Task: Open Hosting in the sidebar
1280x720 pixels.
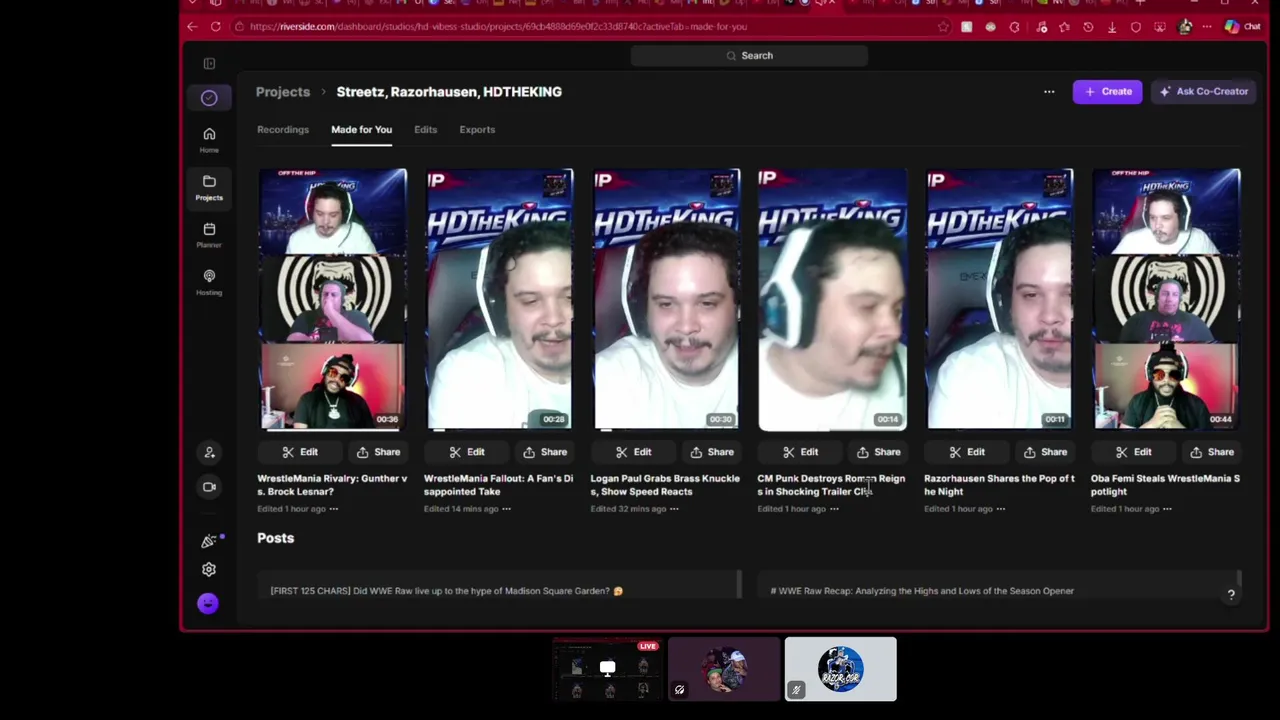Action: pos(209,282)
